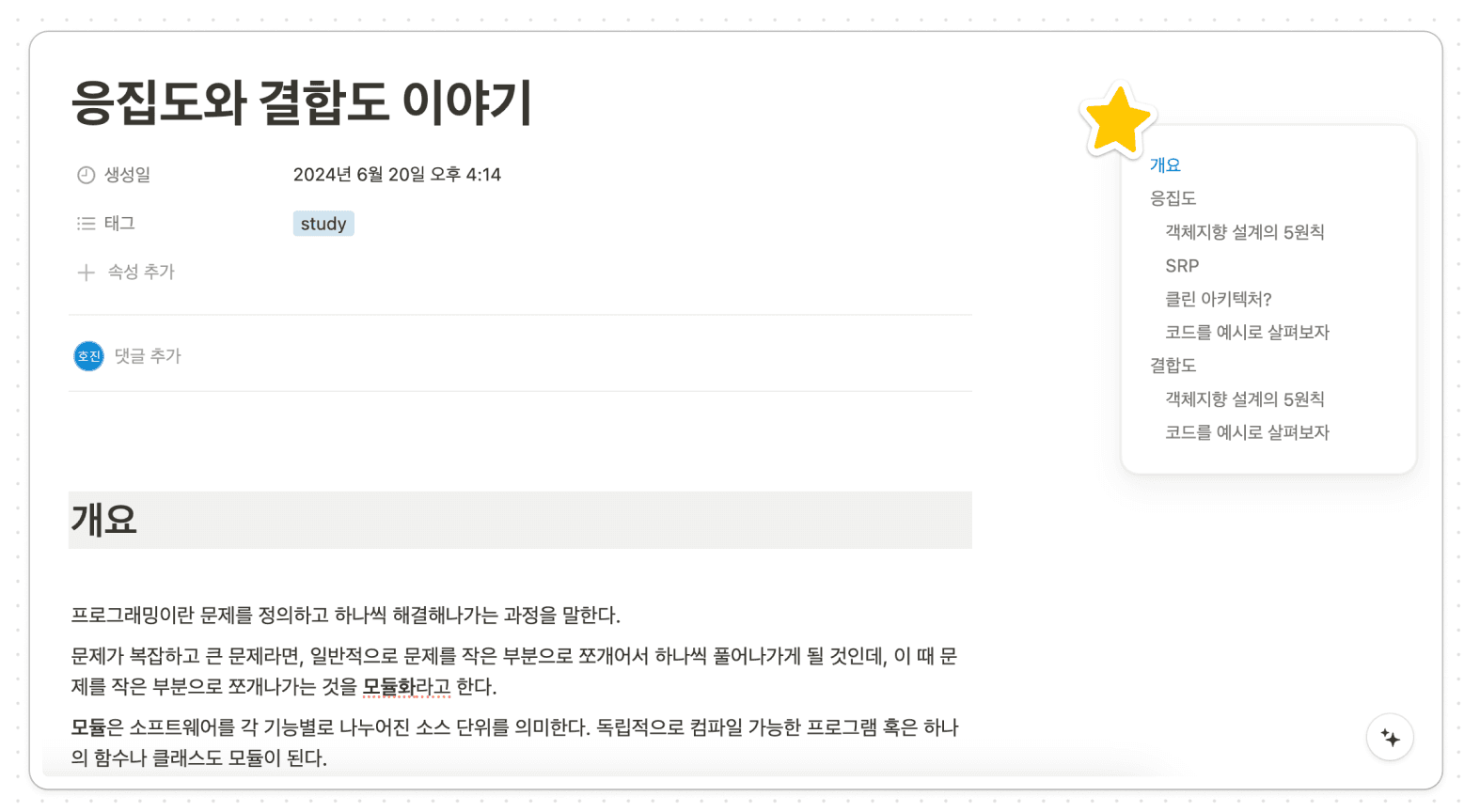Click the 태그 property label
The width and height of the screenshot is (1480, 812).
point(119,224)
